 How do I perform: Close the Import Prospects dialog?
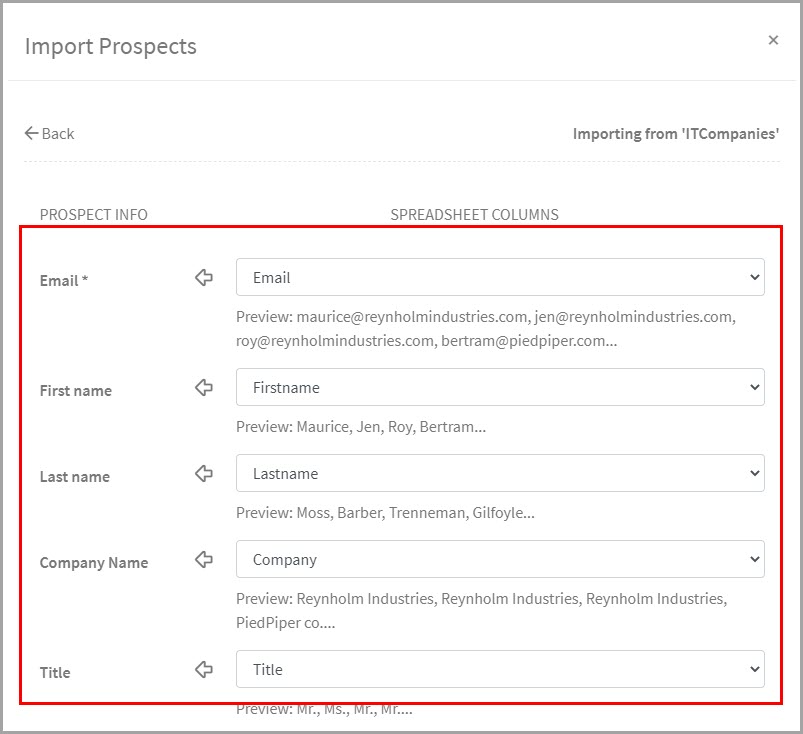(773, 40)
